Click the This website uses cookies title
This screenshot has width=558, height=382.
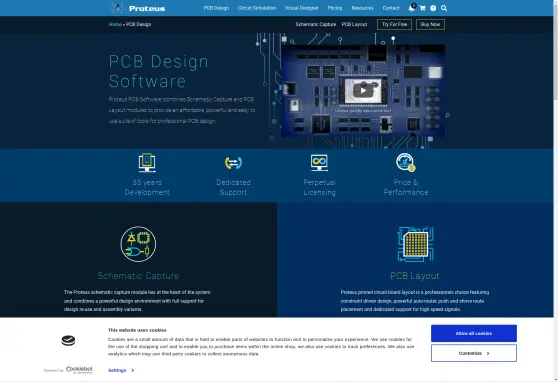click(137, 330)
